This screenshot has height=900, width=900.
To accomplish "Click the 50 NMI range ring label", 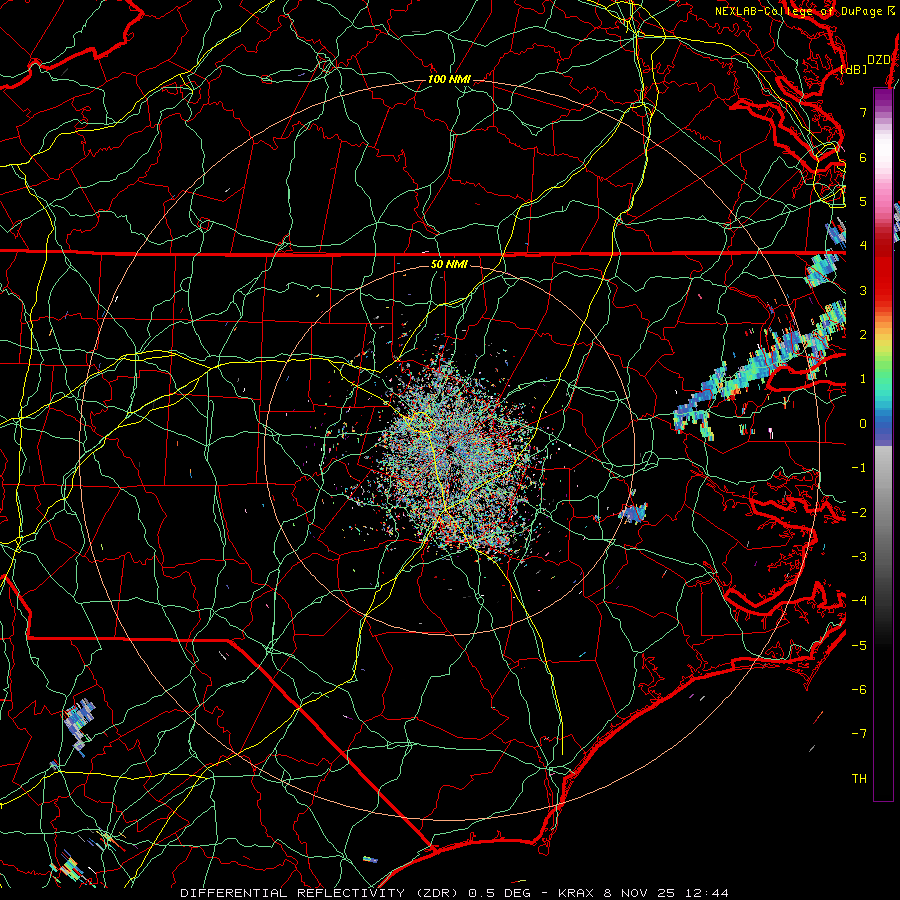I will point(449,265).
